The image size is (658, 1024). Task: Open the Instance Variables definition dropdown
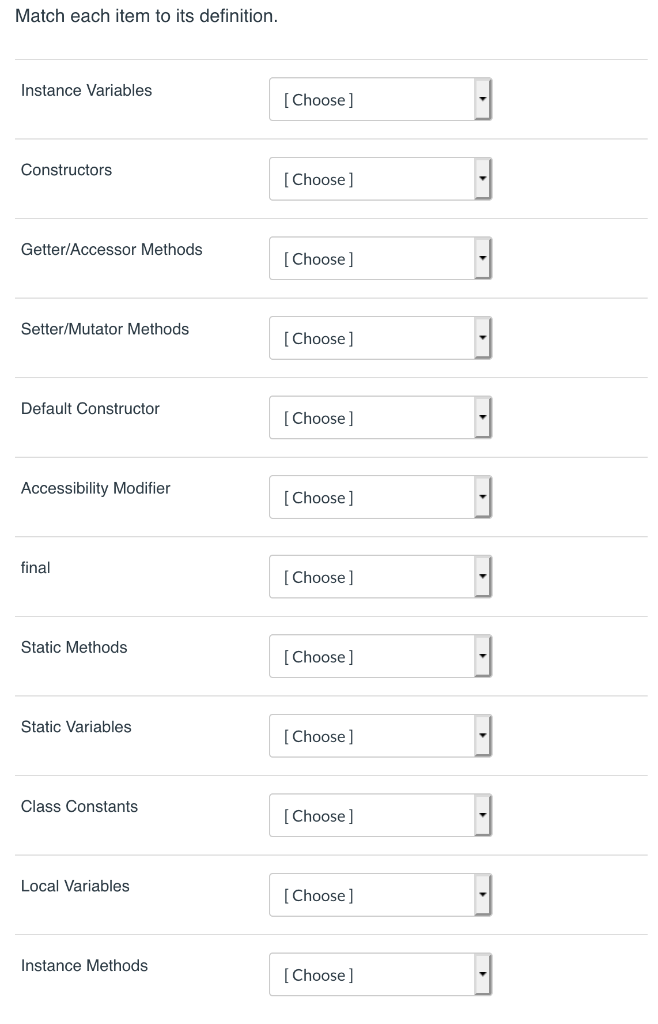(x=380, y=99)
